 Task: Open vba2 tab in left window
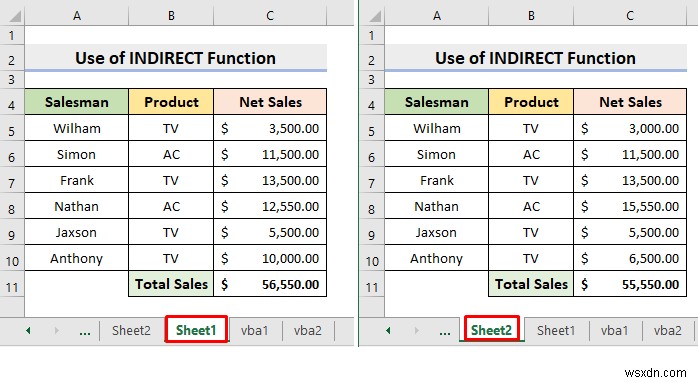coord(308,330)
